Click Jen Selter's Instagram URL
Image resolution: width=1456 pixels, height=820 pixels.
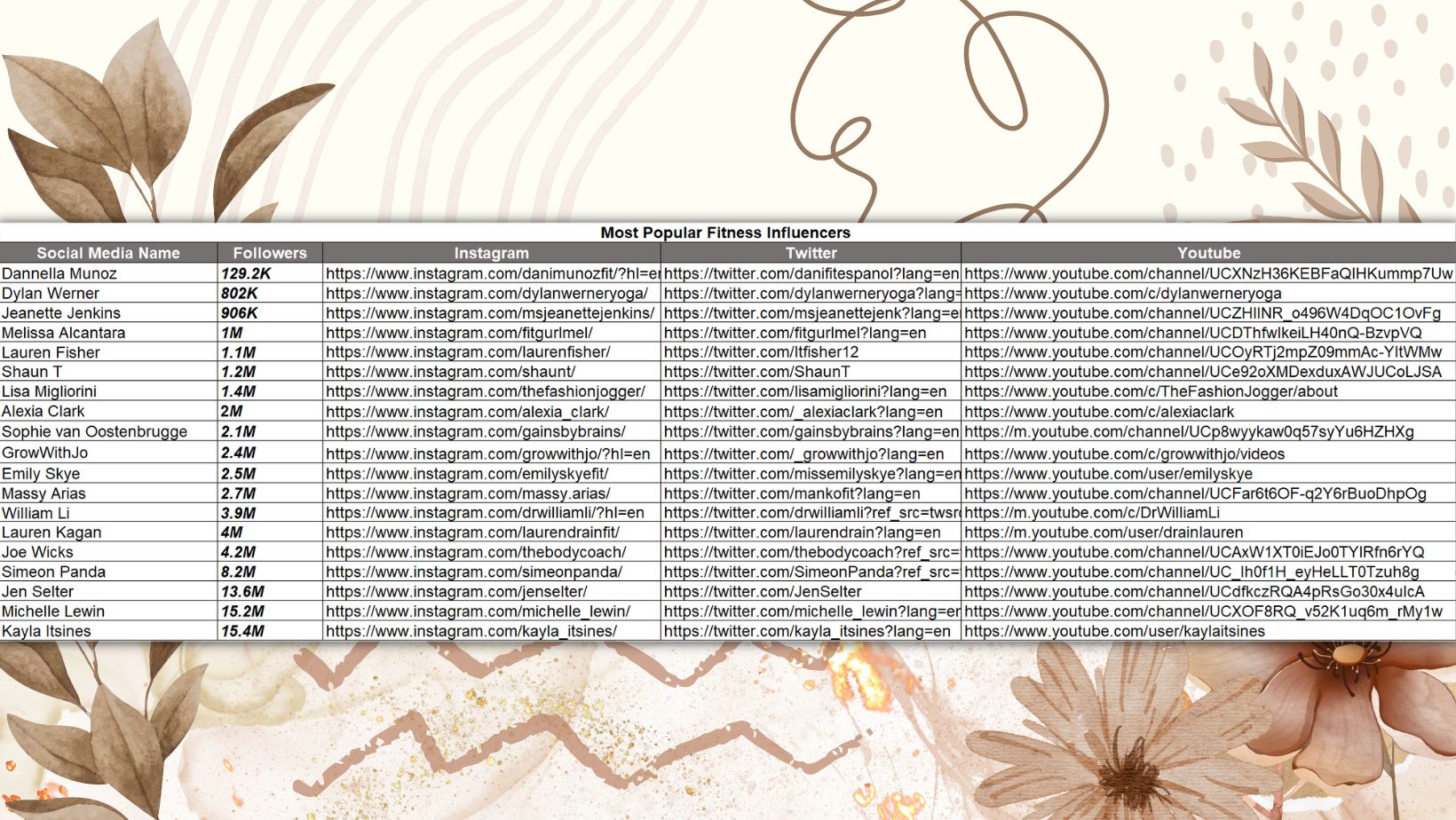click(456, 591)
